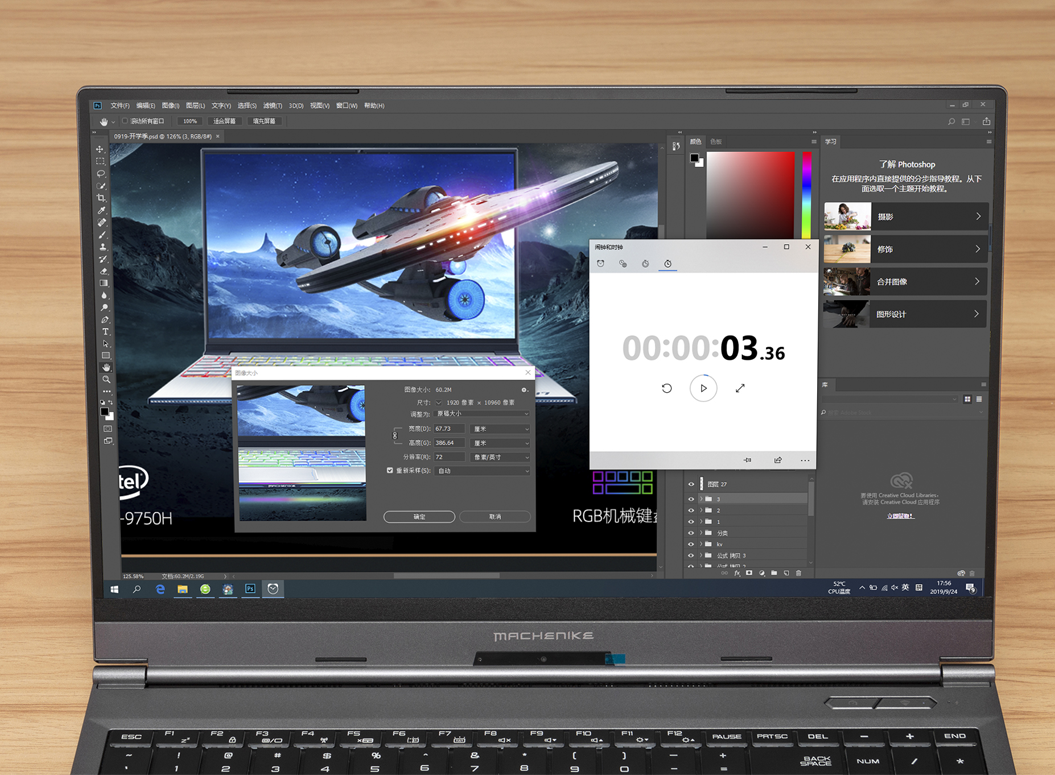Click the layer style fx icon
The image size is (1055, 775).
(x=737, y=573)
